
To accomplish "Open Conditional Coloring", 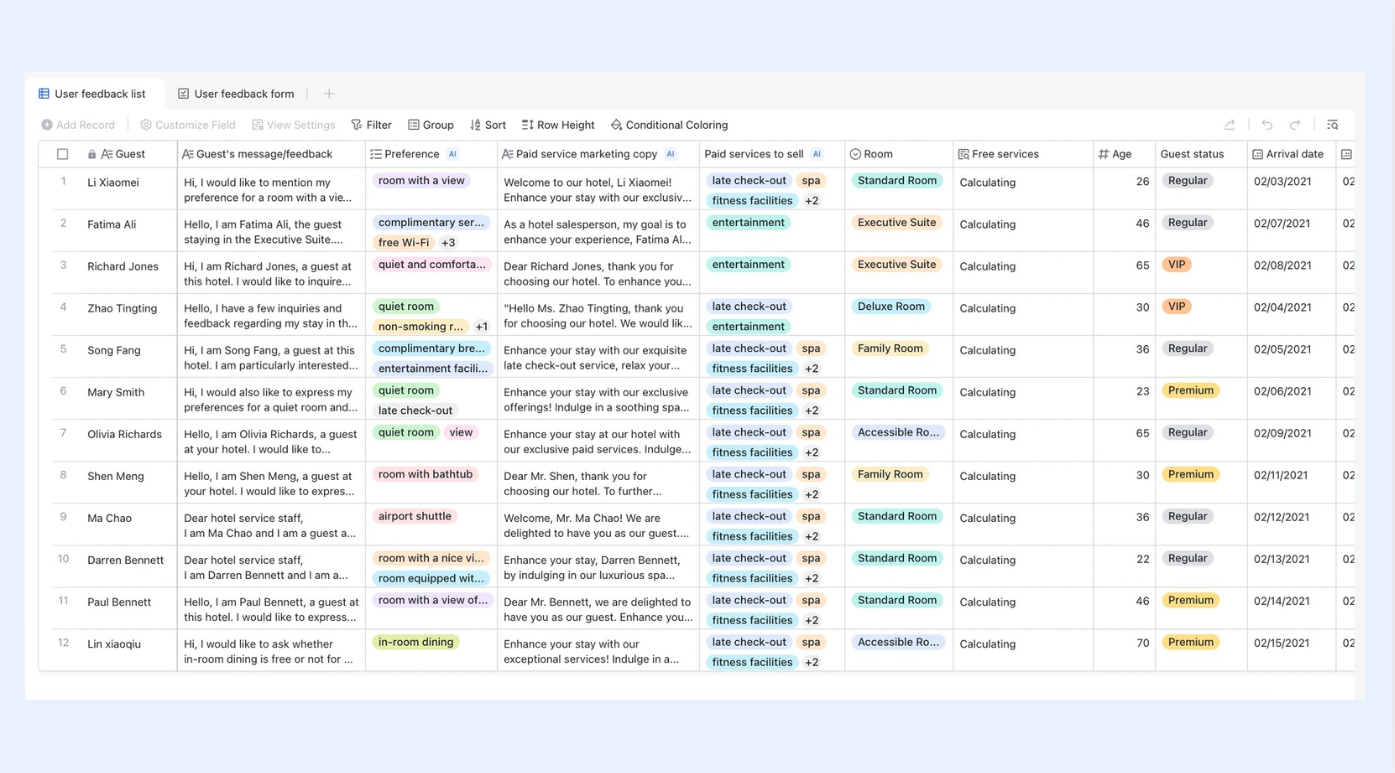I will pyautogui.click(x=669, y=125).
